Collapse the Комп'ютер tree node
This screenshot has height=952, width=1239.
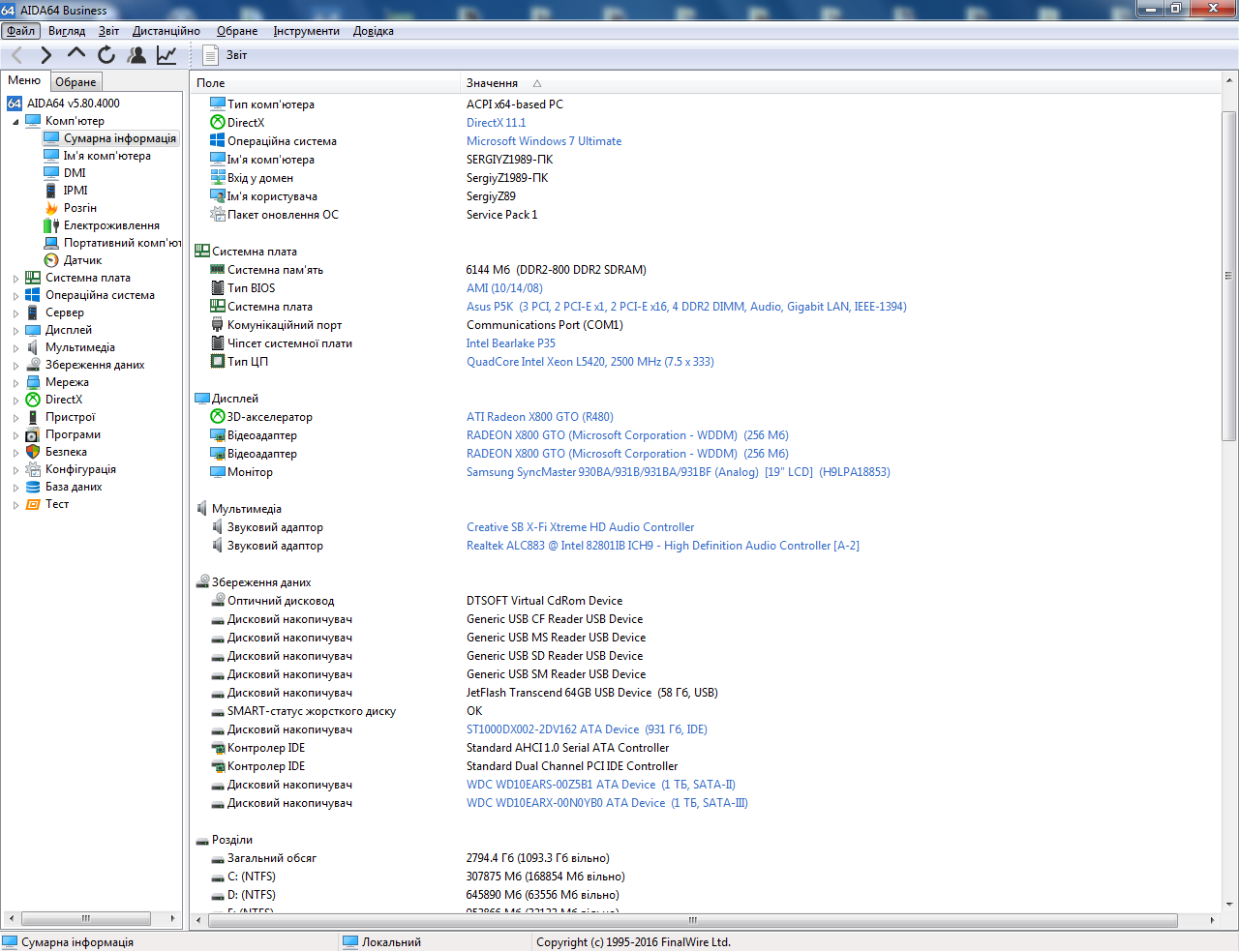click(x=15, y=122)
